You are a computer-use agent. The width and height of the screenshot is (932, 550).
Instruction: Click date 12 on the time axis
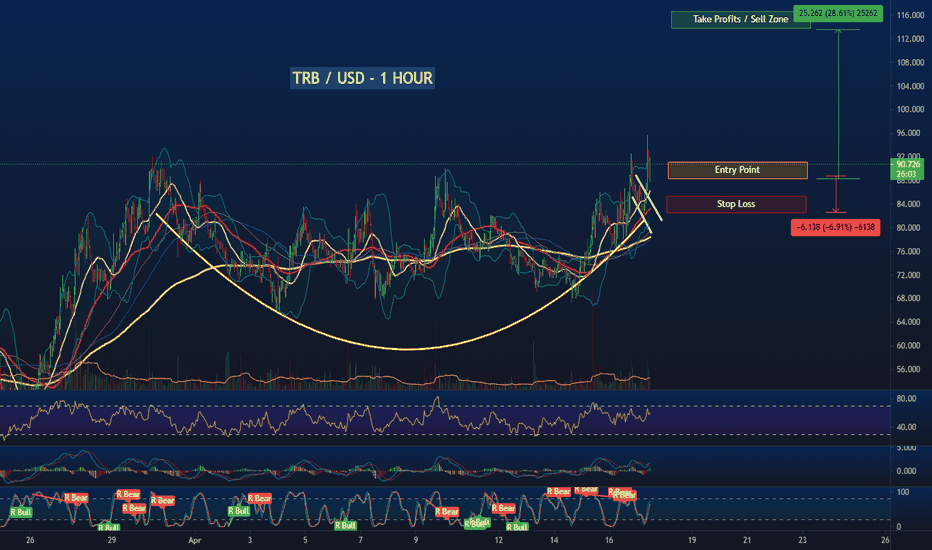point(499,540)
